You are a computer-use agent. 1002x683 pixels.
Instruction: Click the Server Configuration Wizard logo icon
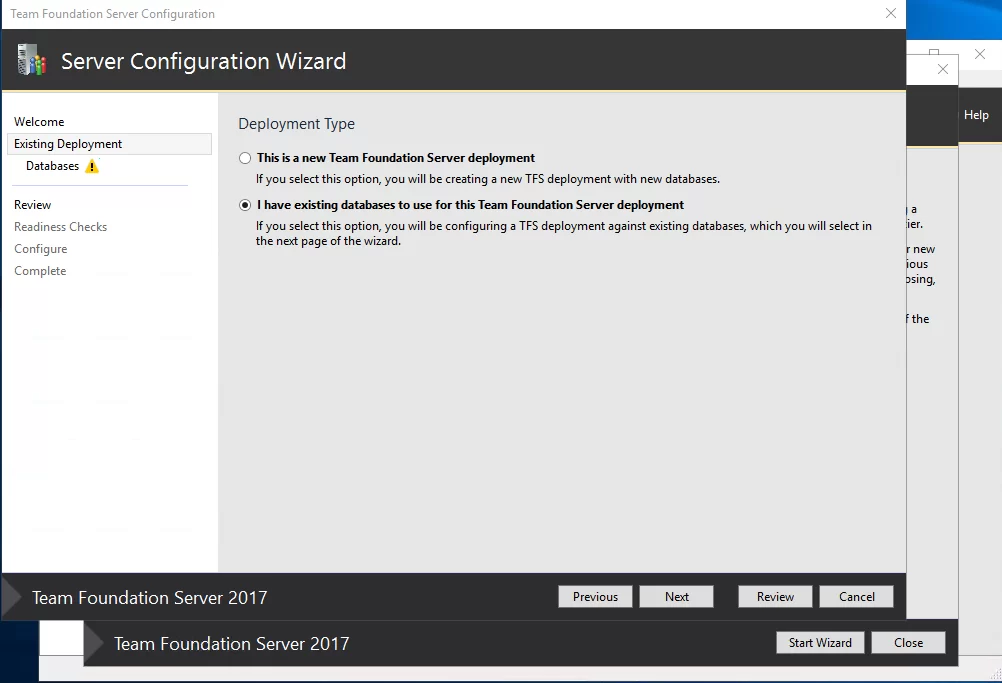pyautogui.click(x=32, y=60)
